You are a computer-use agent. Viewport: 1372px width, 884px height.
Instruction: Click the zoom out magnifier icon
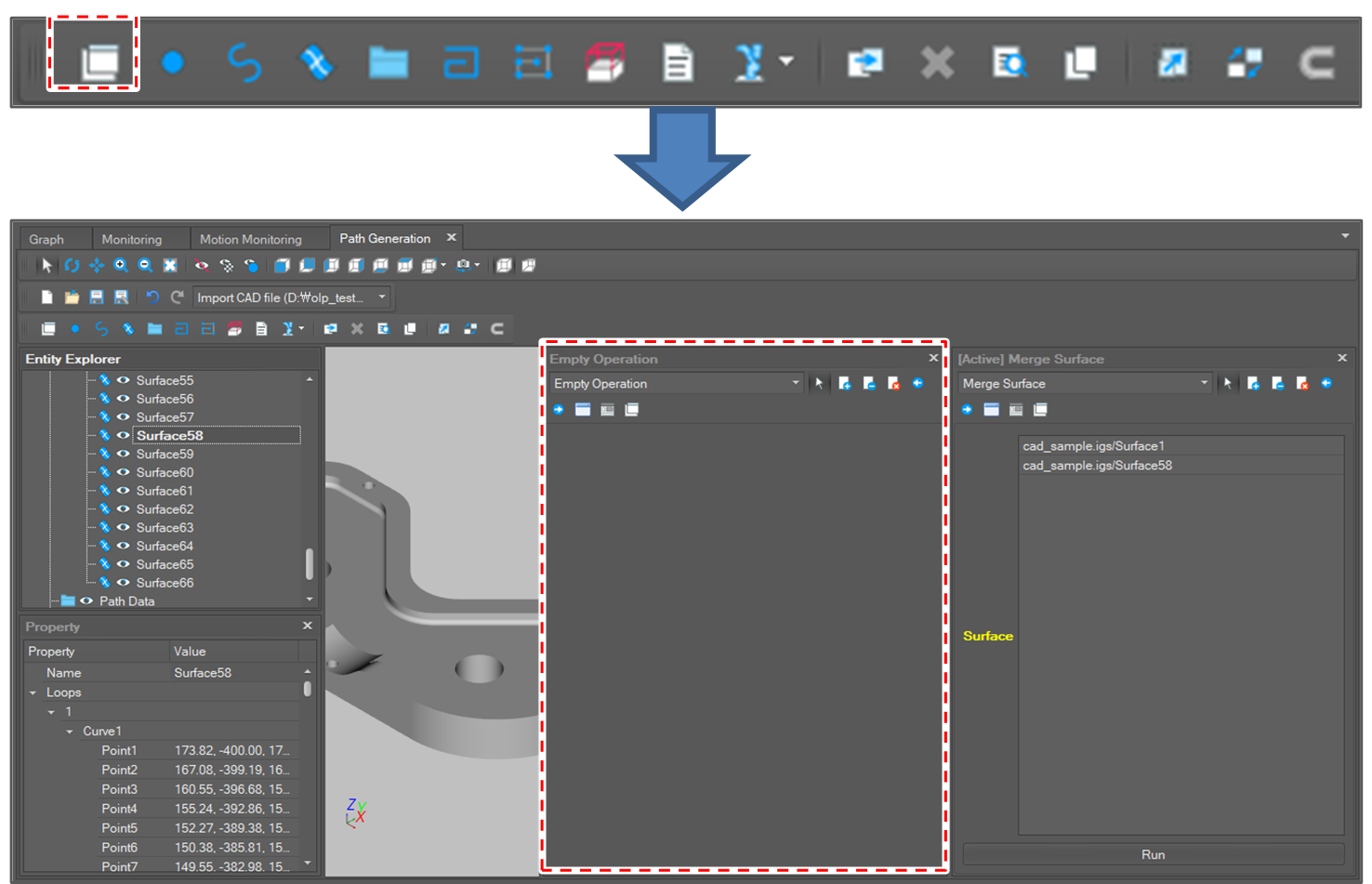tap(145, 266)
